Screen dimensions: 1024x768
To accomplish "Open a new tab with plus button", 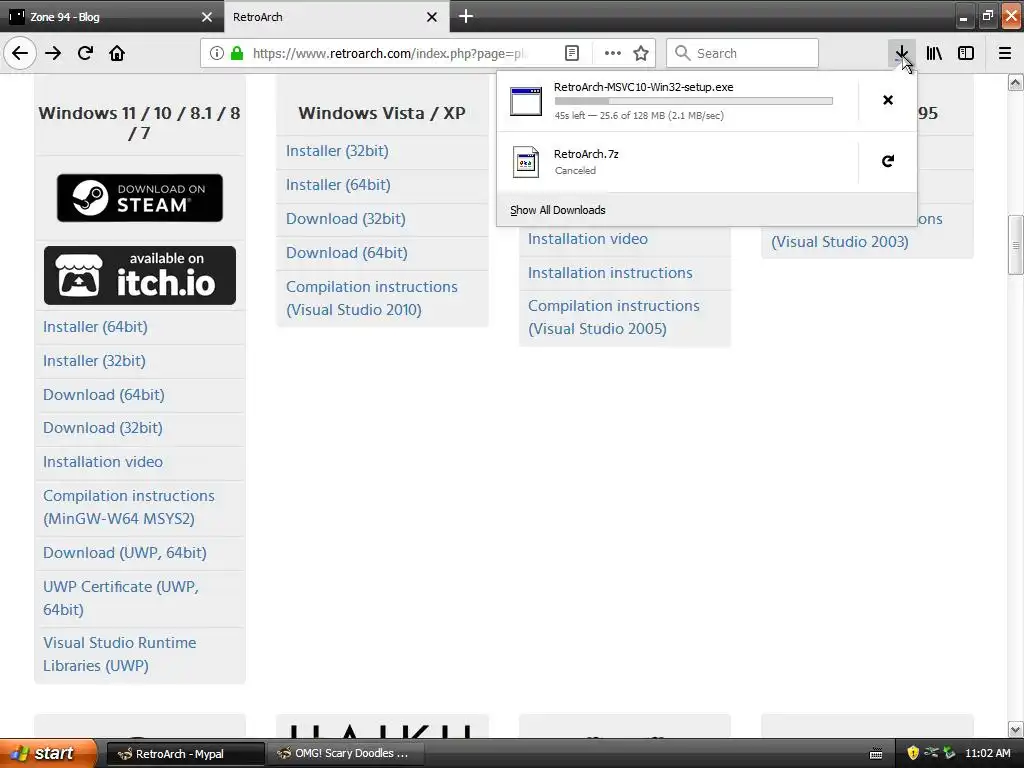I will tap(466, 16).
